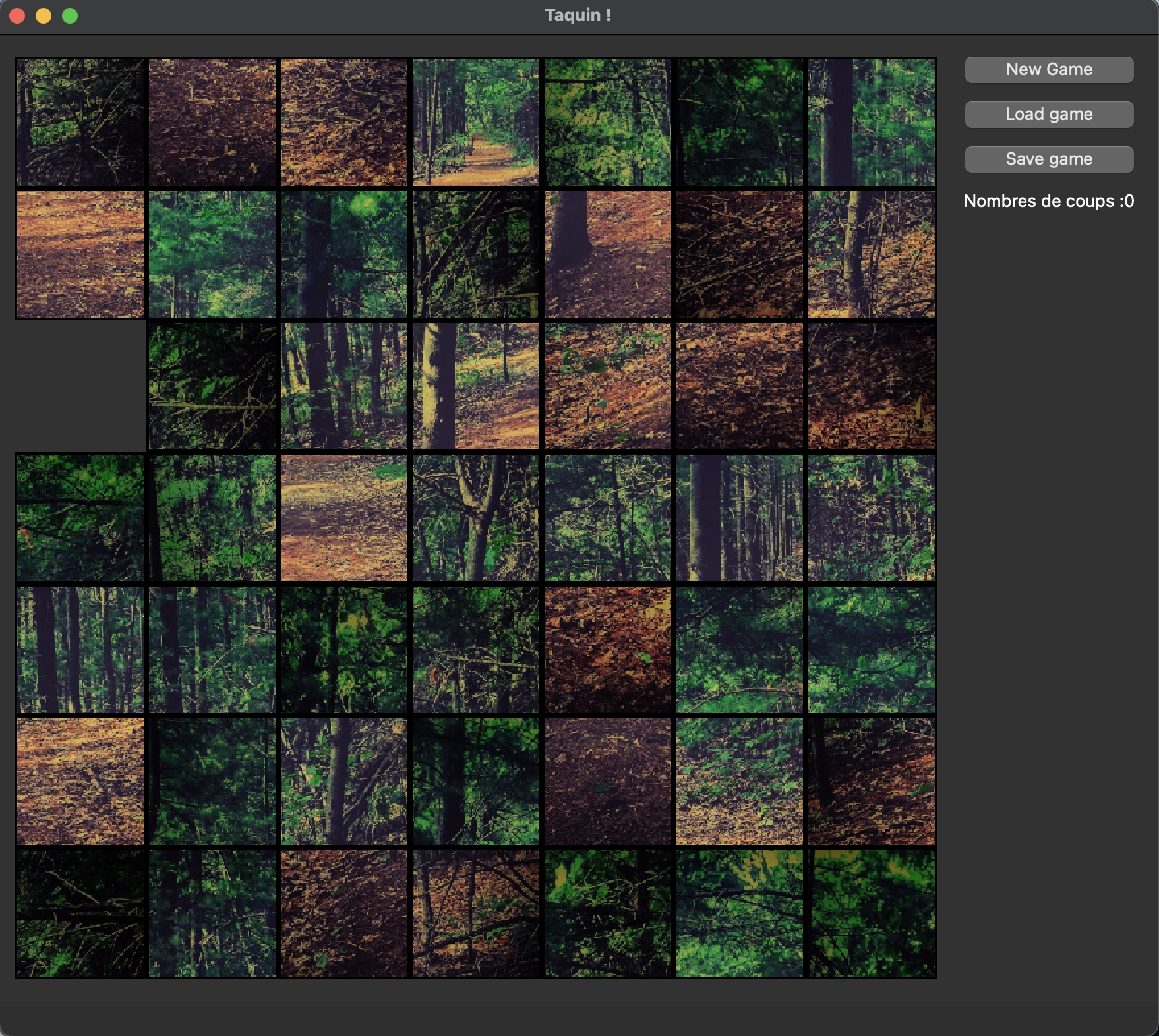Select the tile with bright green blurred spot
The height and width of the screenshot is (1036, 1159).
(x=343, y=254)
